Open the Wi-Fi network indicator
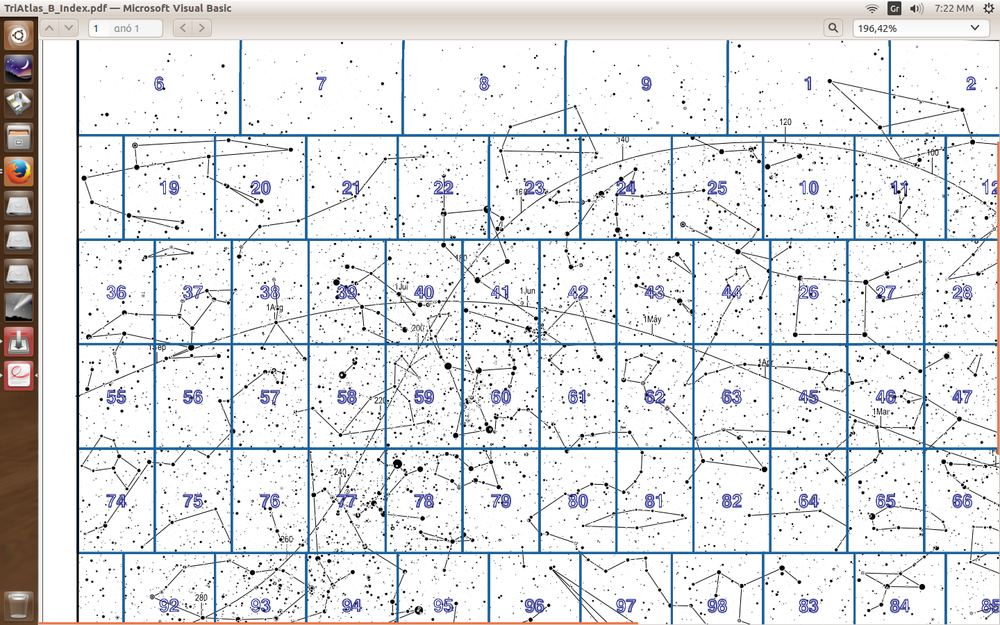This screenshot has width=1000, height=625. 872,8
